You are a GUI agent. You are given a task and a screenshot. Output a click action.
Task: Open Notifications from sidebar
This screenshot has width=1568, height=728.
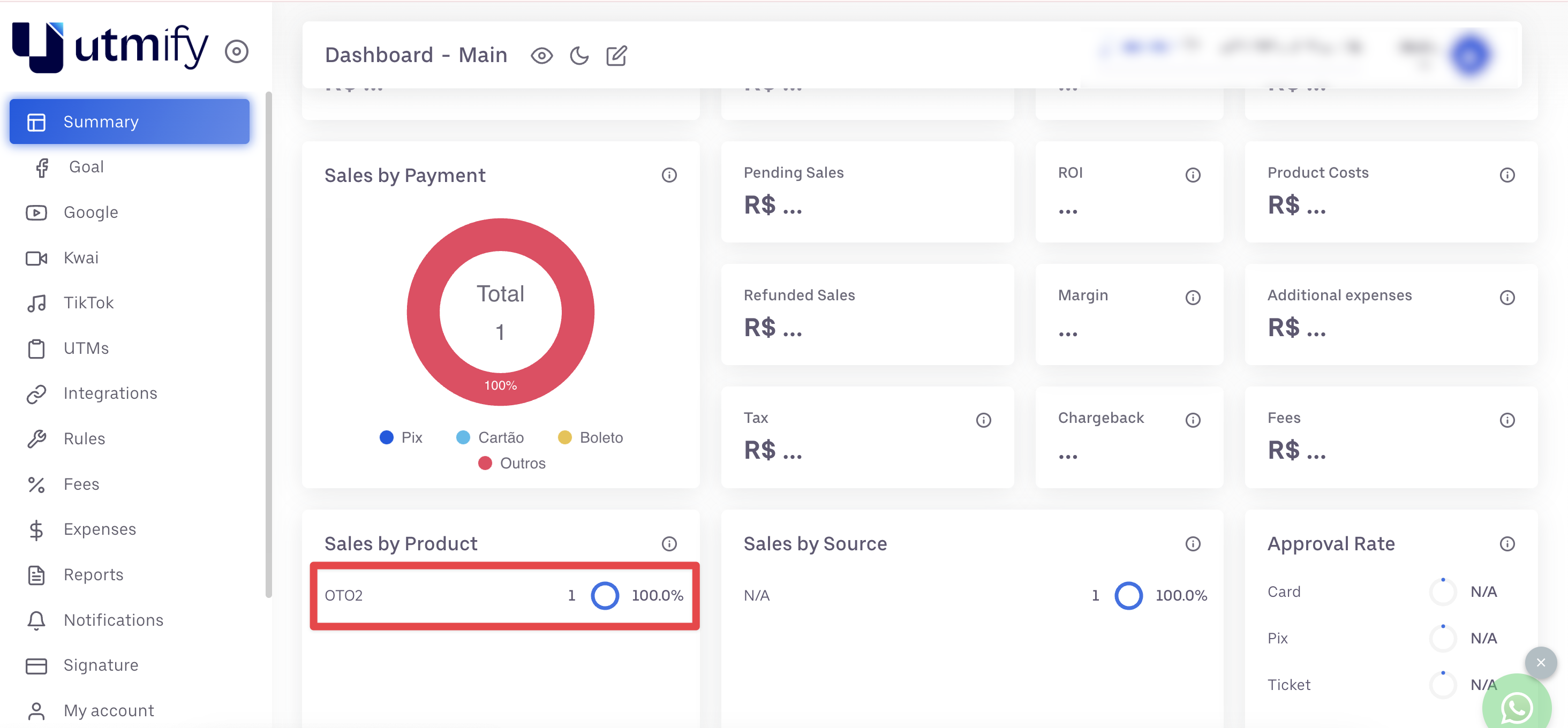coord(113,620)
